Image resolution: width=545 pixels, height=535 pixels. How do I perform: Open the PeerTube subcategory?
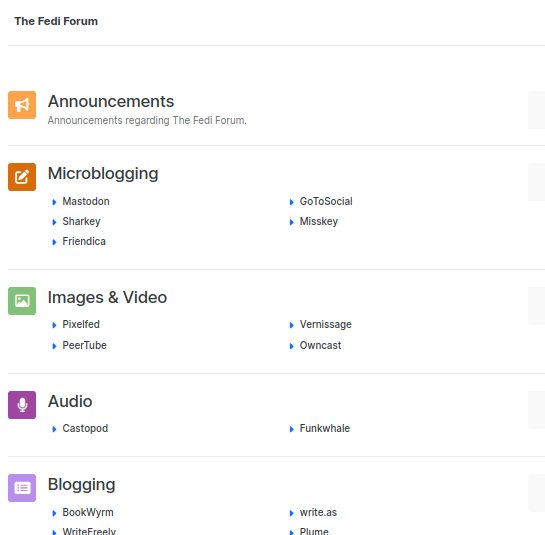tap(84, 345)
